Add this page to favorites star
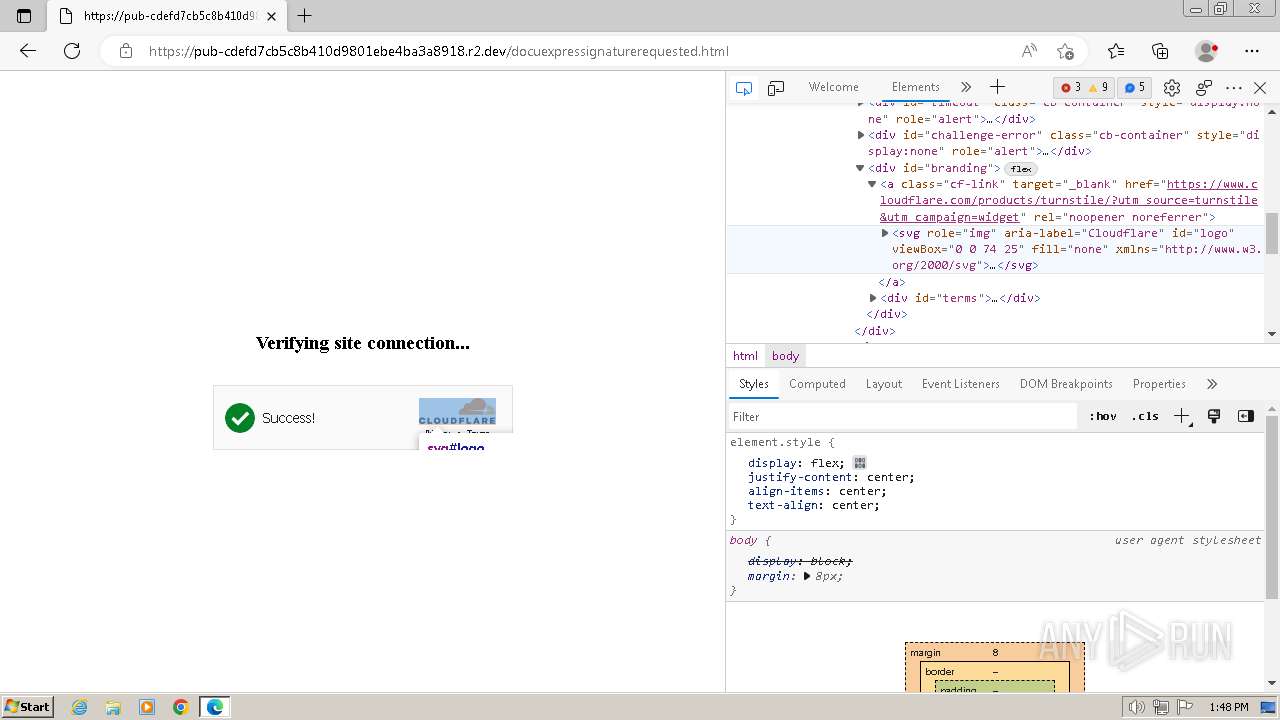Viewport: 1280px width, 720px height. pyautogui.click(x=1065, y=51)
